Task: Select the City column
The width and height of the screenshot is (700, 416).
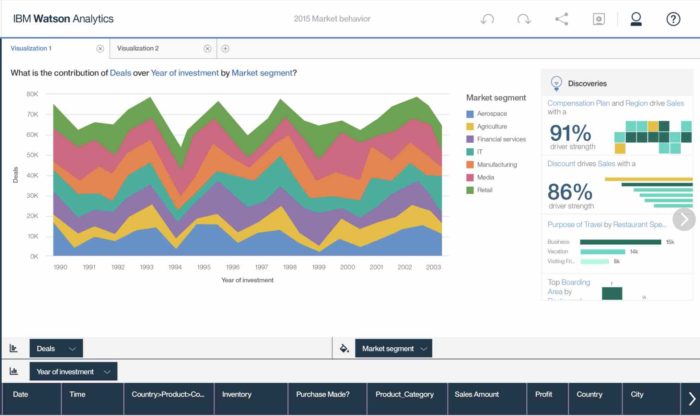Action: pyautogui.click(x=651, y=399)
